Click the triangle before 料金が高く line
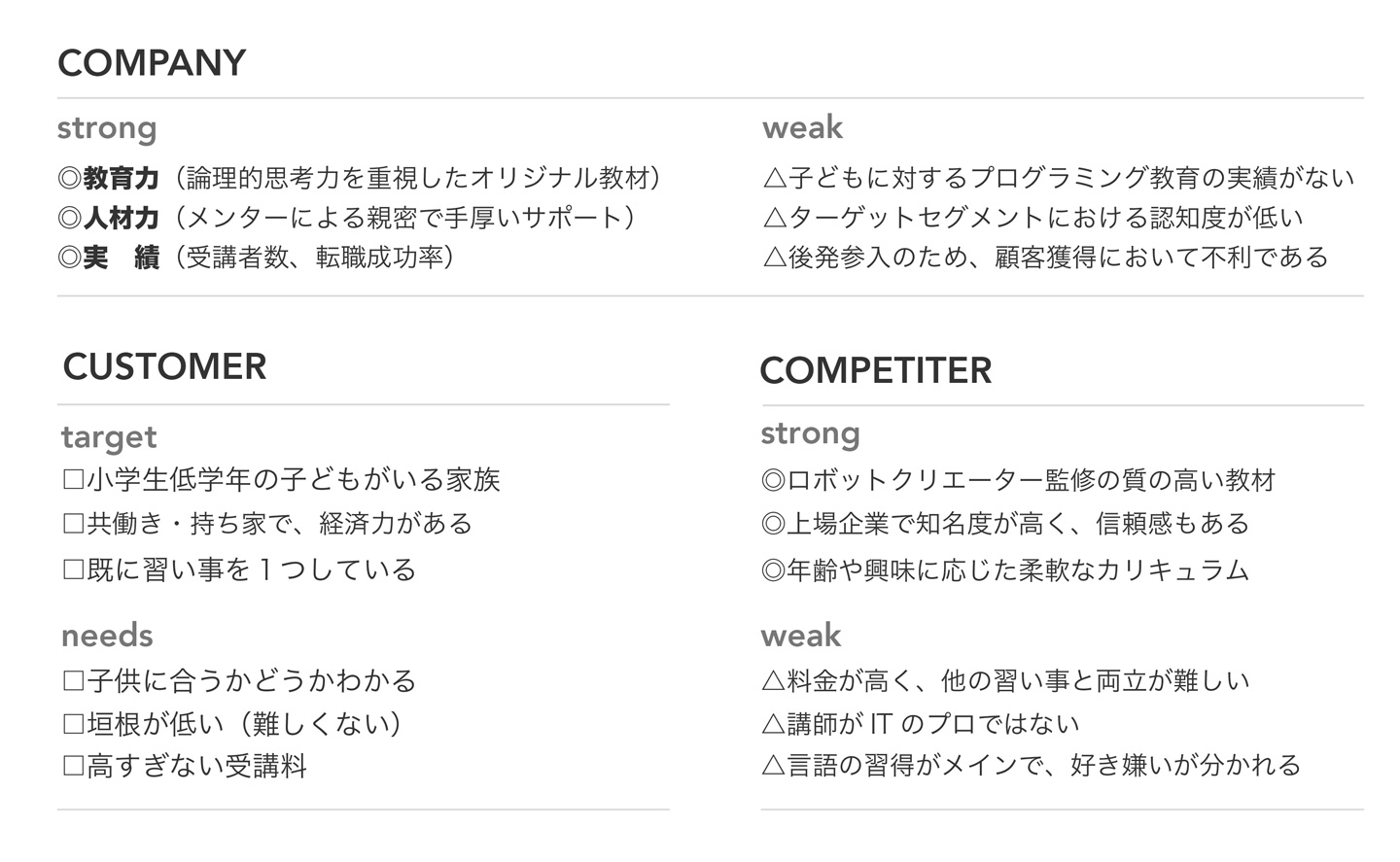This screenshot has width=1400, height=862. click(773, 681)
